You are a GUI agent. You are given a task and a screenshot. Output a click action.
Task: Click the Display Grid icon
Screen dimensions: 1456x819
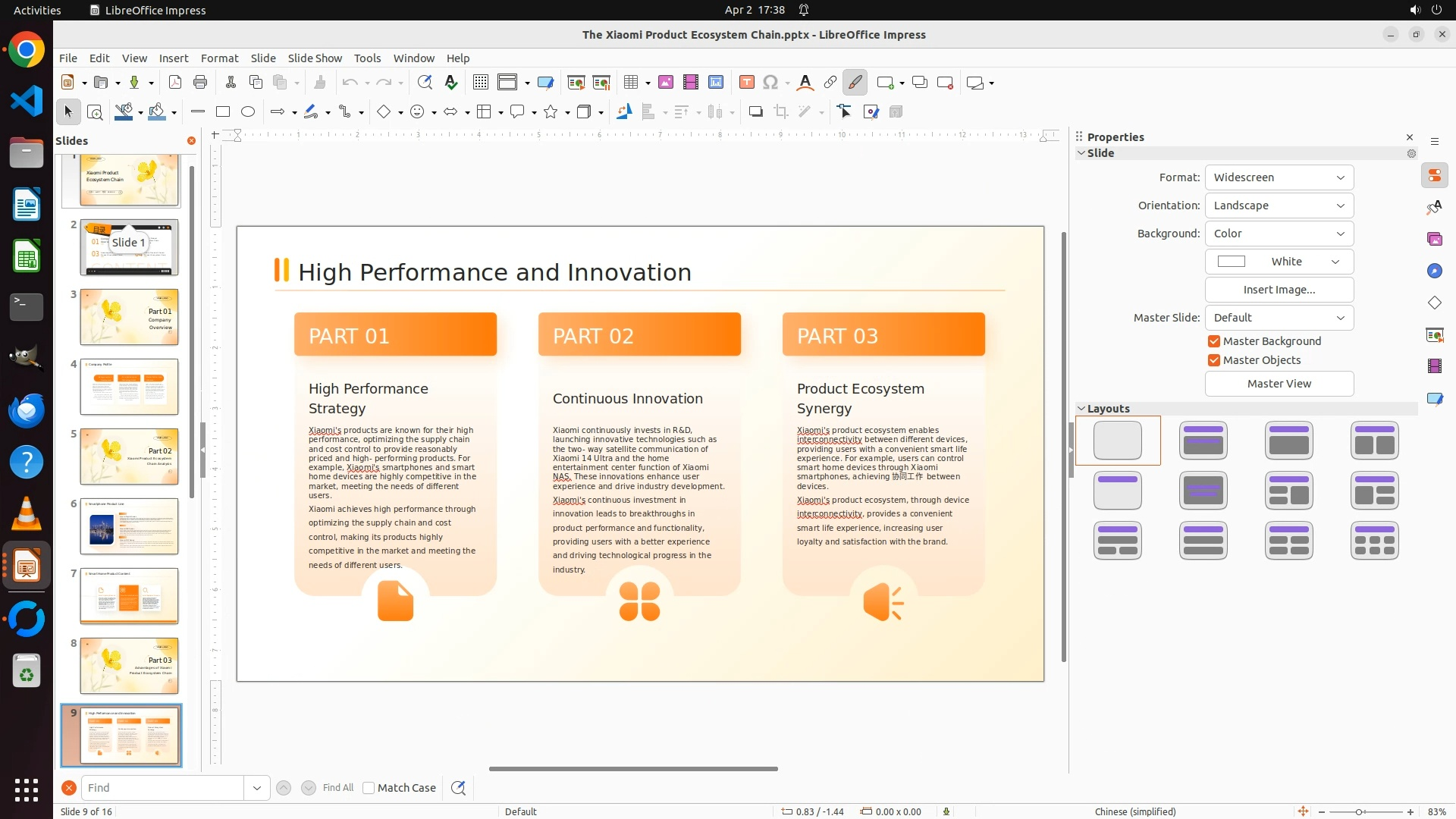480,83
